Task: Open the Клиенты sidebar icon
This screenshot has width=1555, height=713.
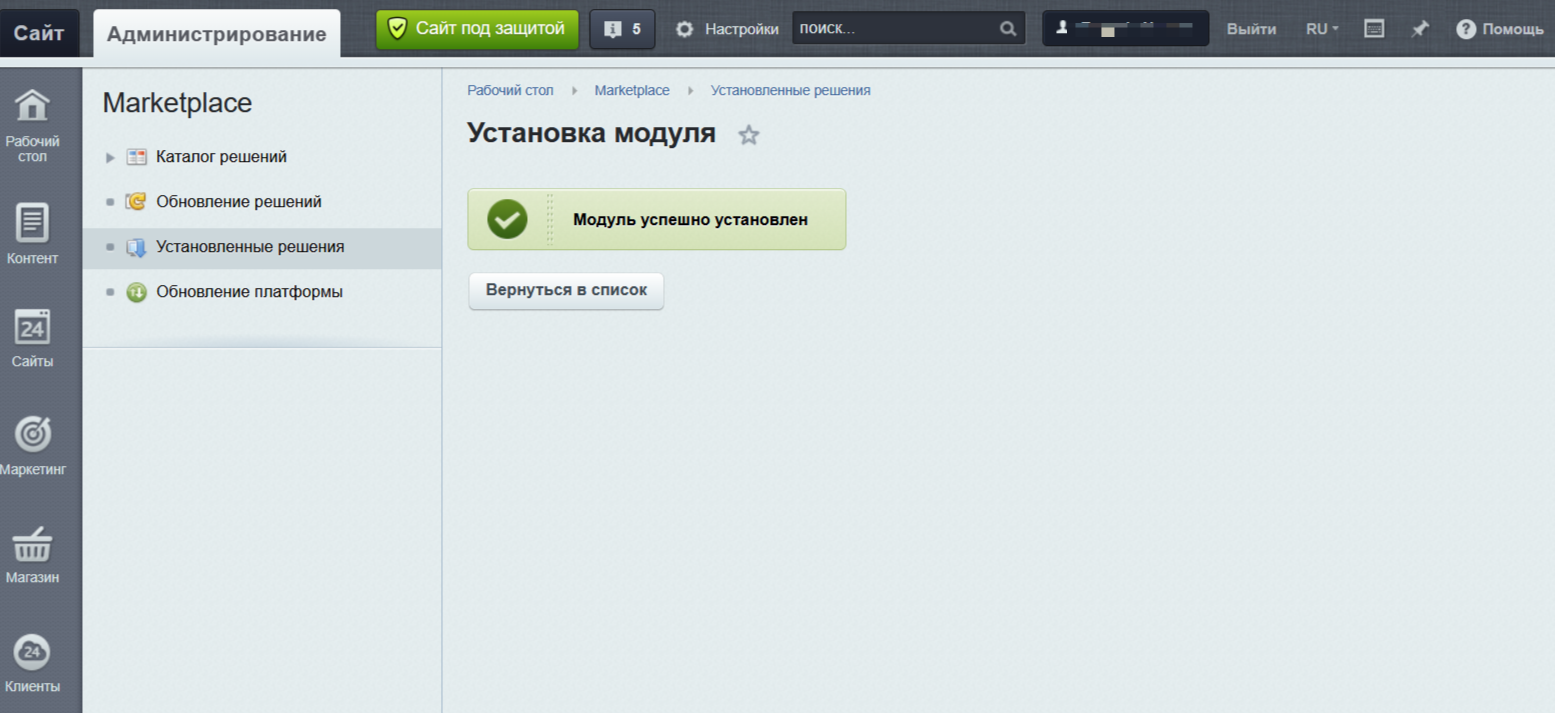Action: click(x=32, y=652)
